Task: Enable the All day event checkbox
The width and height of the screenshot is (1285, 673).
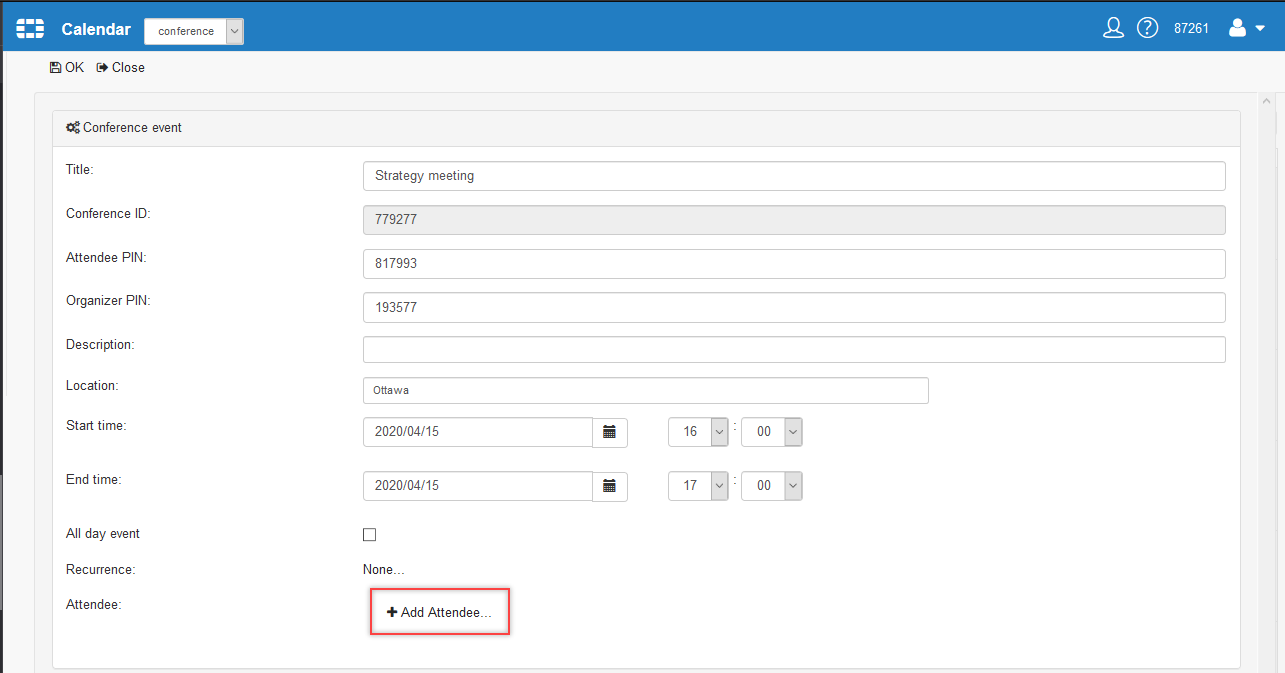Action: pos(370,535)
